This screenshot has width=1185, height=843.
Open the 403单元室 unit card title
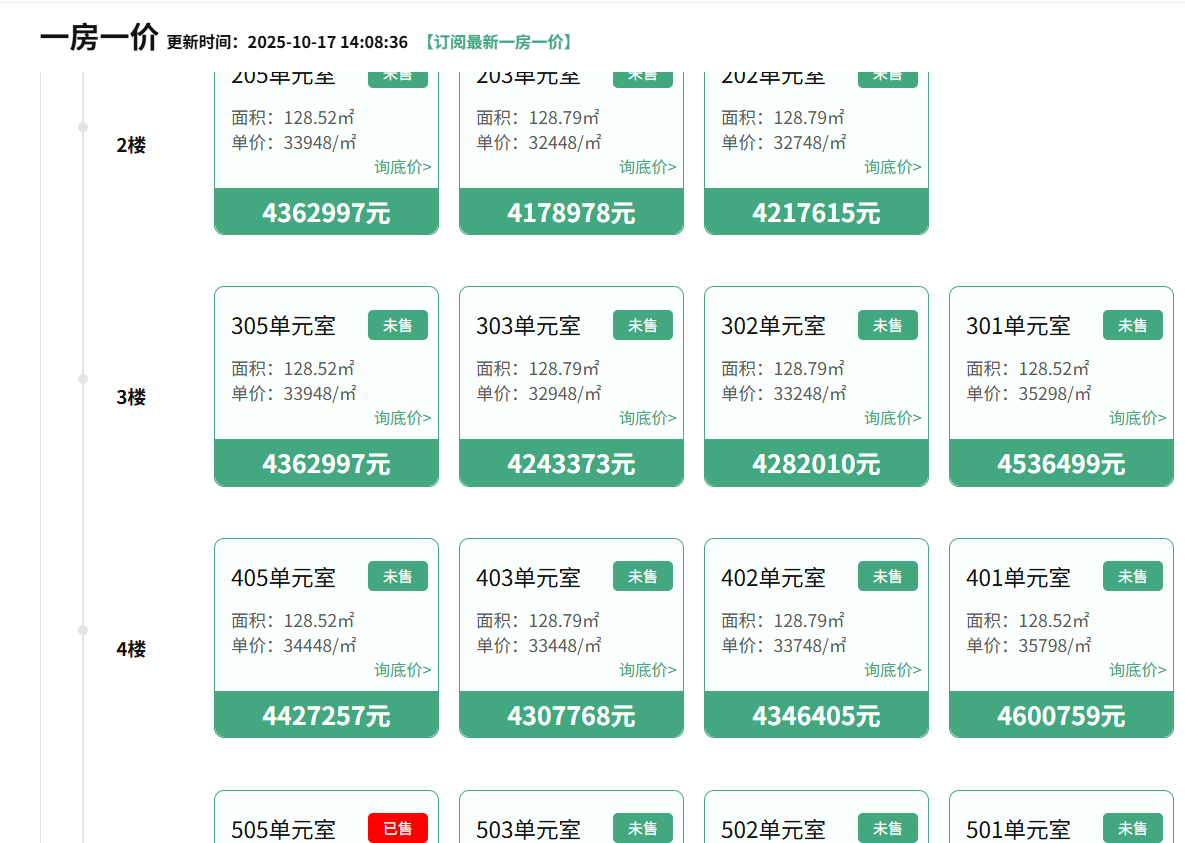tap(528, 578)
